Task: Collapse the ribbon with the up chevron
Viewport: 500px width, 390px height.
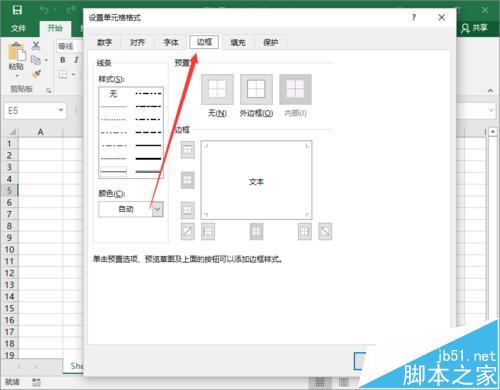Action: 490,90
